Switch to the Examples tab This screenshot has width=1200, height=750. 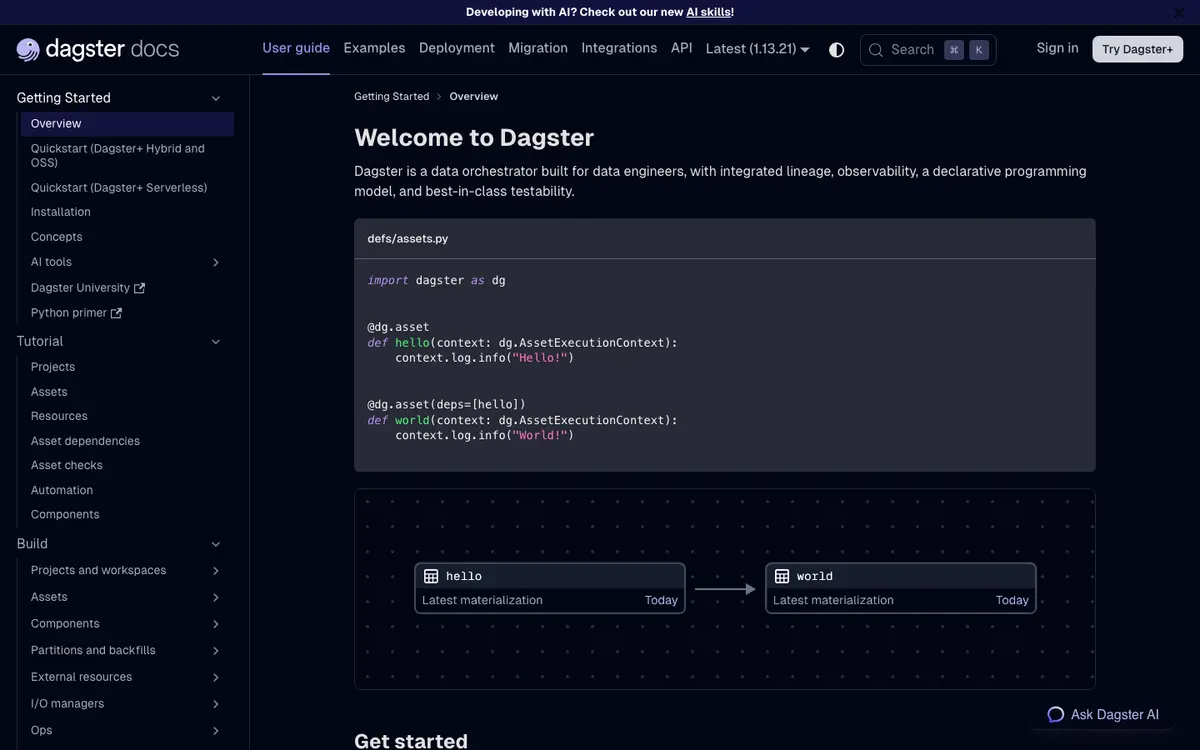(374, 48)
